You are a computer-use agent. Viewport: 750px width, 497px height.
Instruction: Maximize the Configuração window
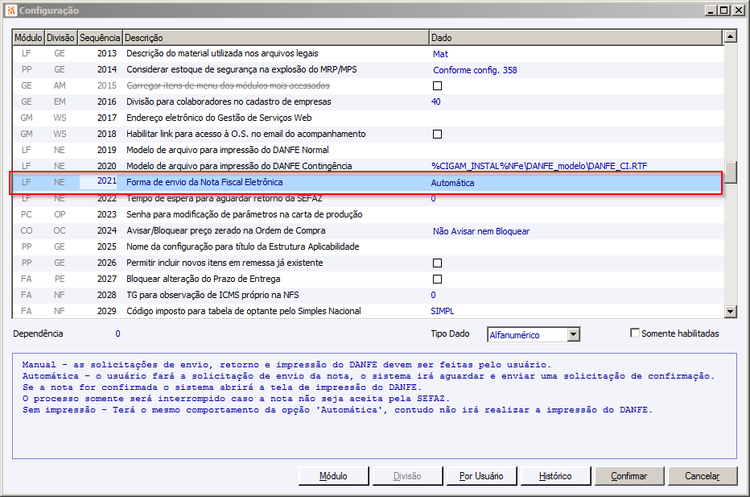tap(724, 11)
